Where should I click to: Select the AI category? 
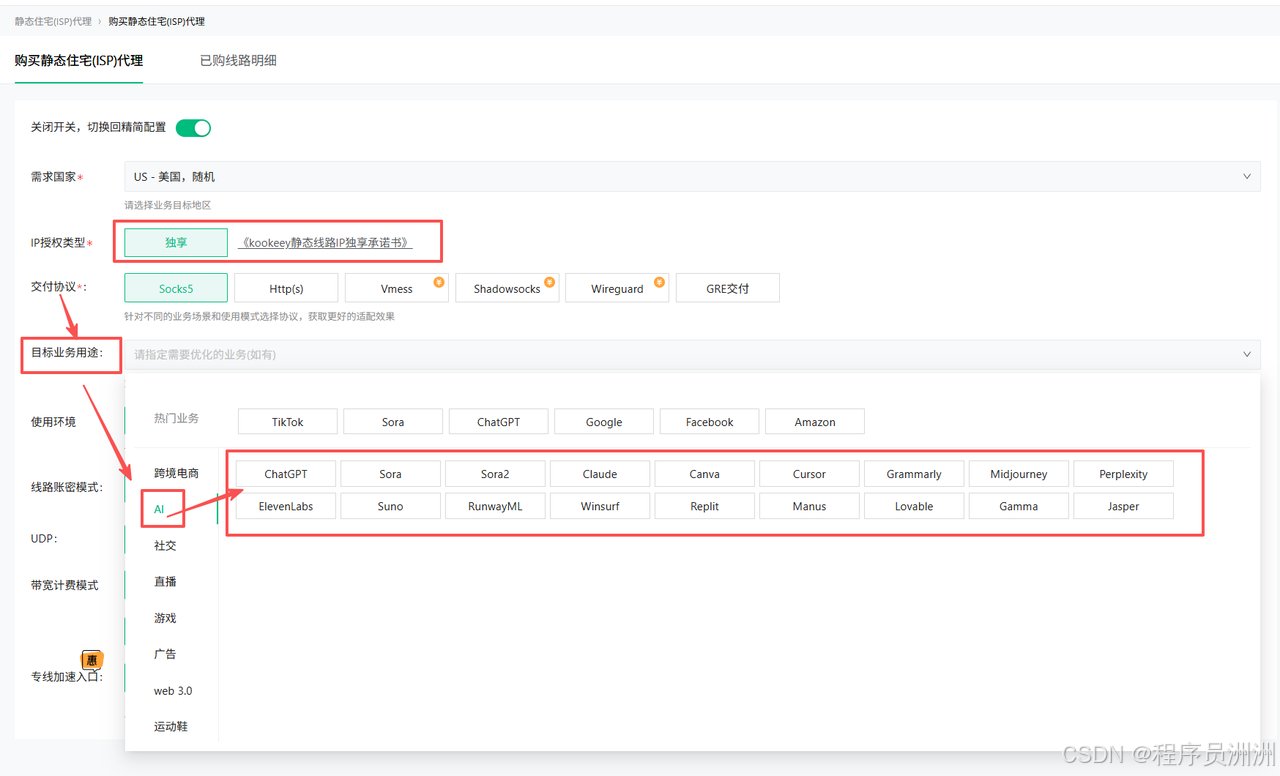click(x=159, y=509)
